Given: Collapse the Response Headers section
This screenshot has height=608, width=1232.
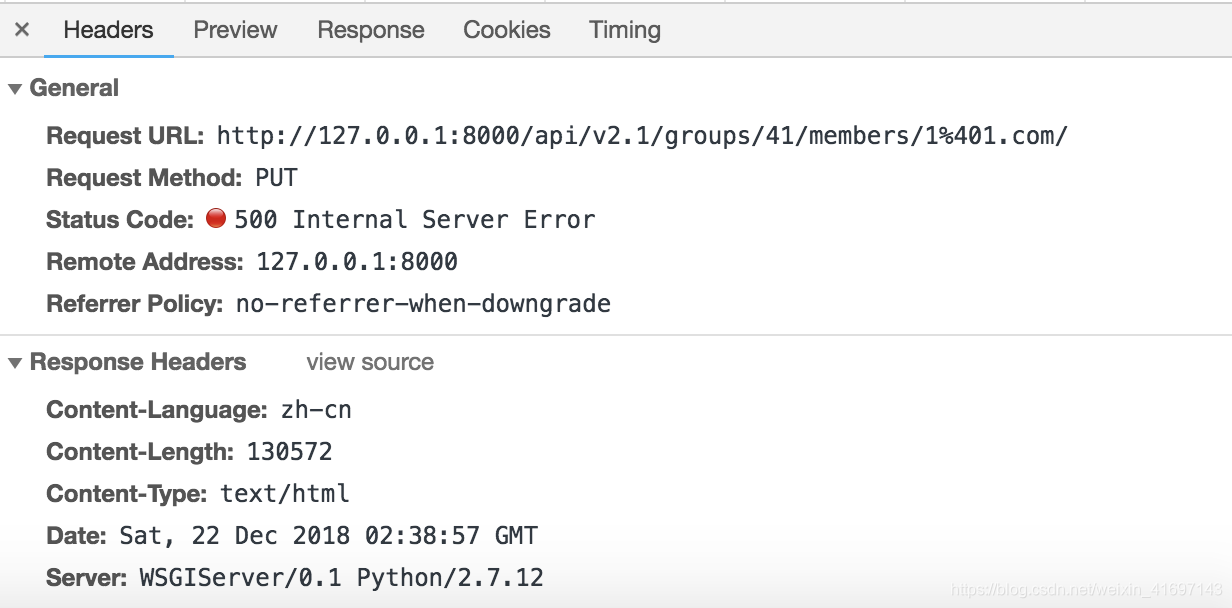Looking at the screenshot, I should pos(14,362).
